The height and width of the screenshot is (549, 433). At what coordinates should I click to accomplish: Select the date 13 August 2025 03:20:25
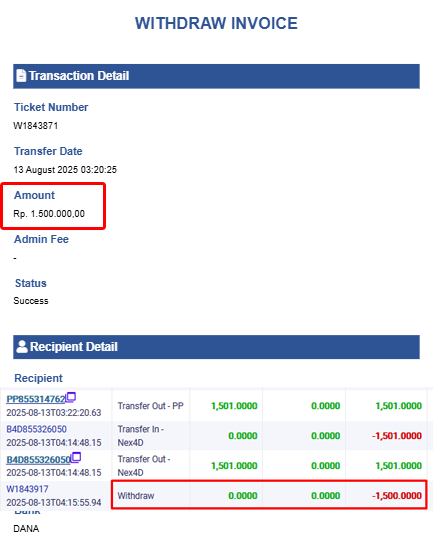(x=65, y=170)
